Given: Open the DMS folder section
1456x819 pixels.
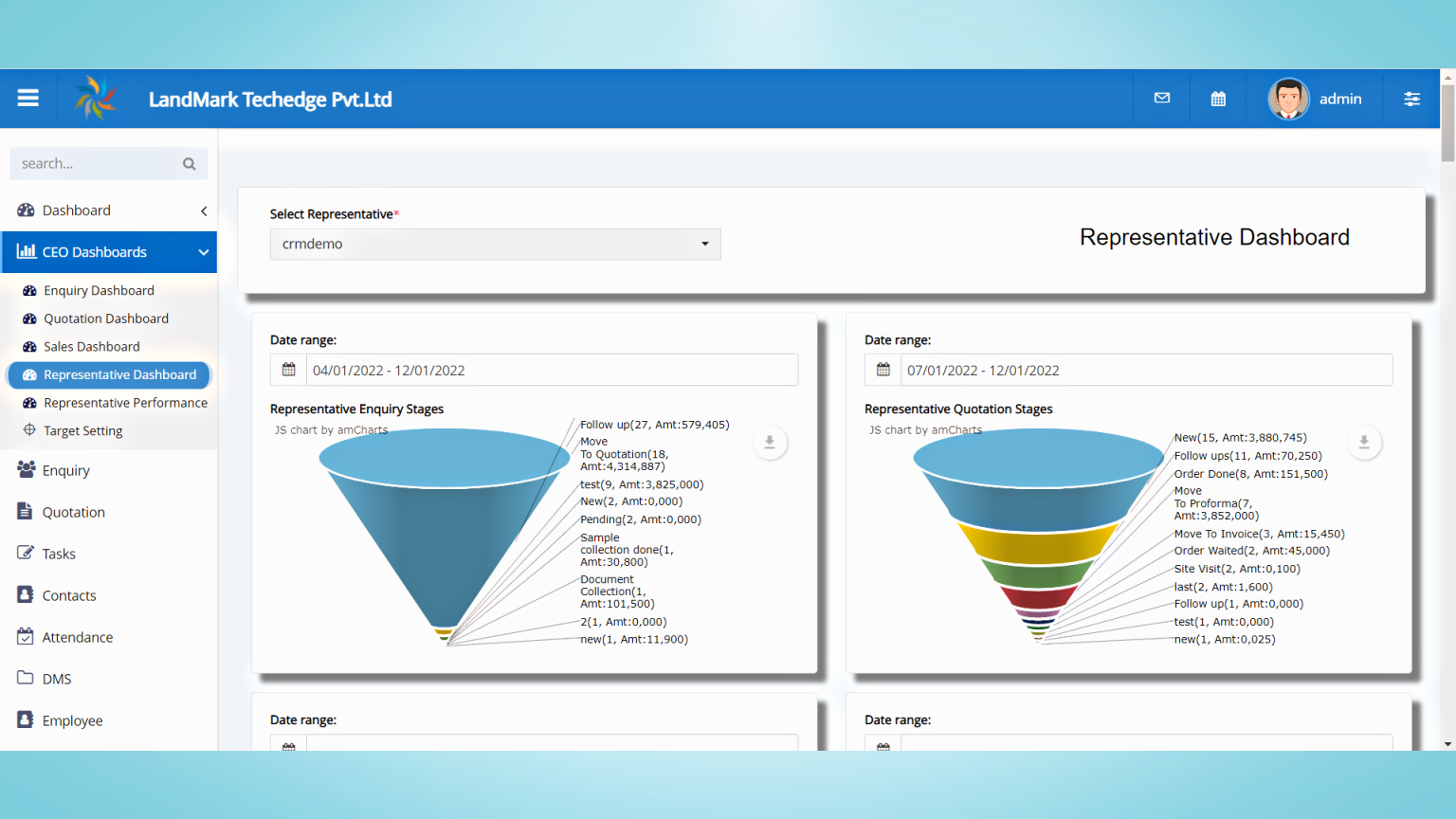Looking at the screenshot, I should click(x=25, y=678).
